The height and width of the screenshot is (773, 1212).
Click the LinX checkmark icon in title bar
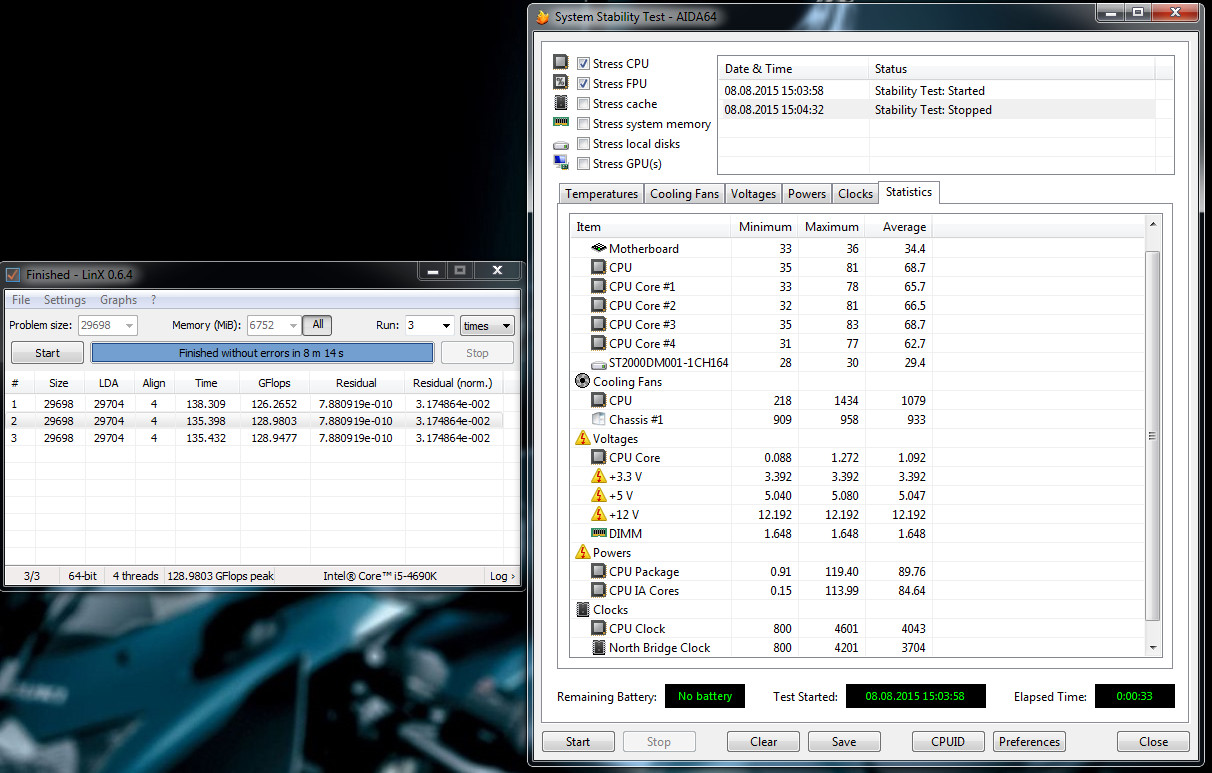tap(13, 274)
